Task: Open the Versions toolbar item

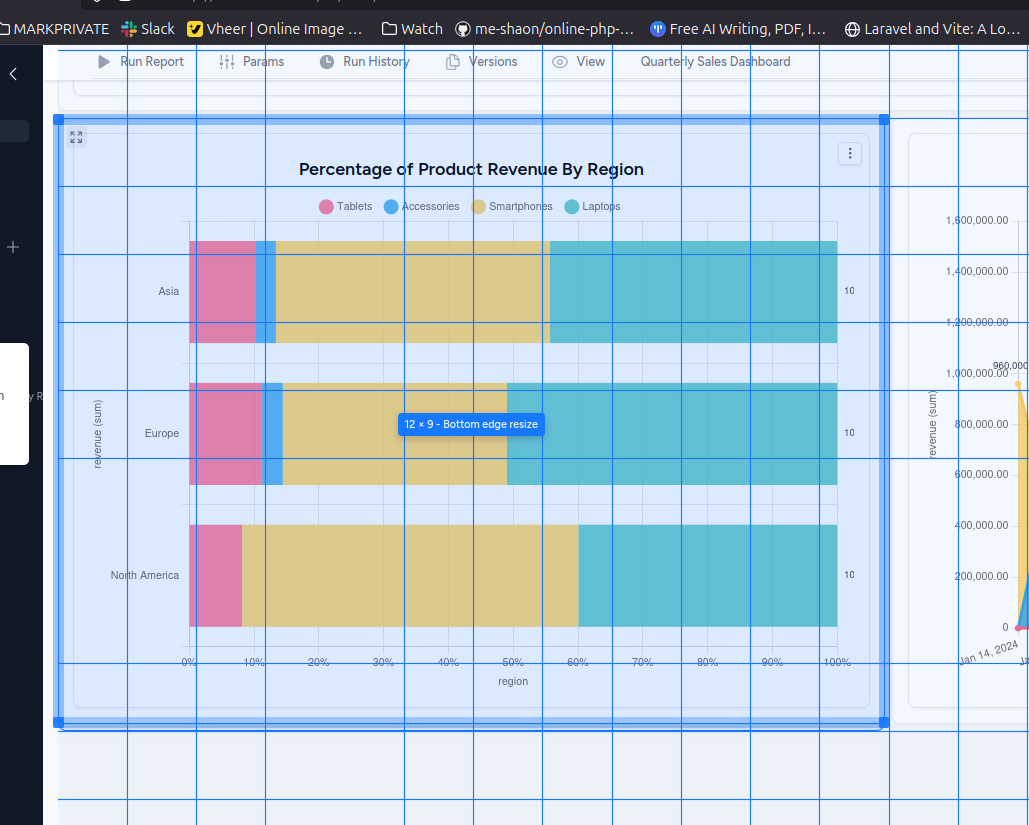Action: (493, 62)
